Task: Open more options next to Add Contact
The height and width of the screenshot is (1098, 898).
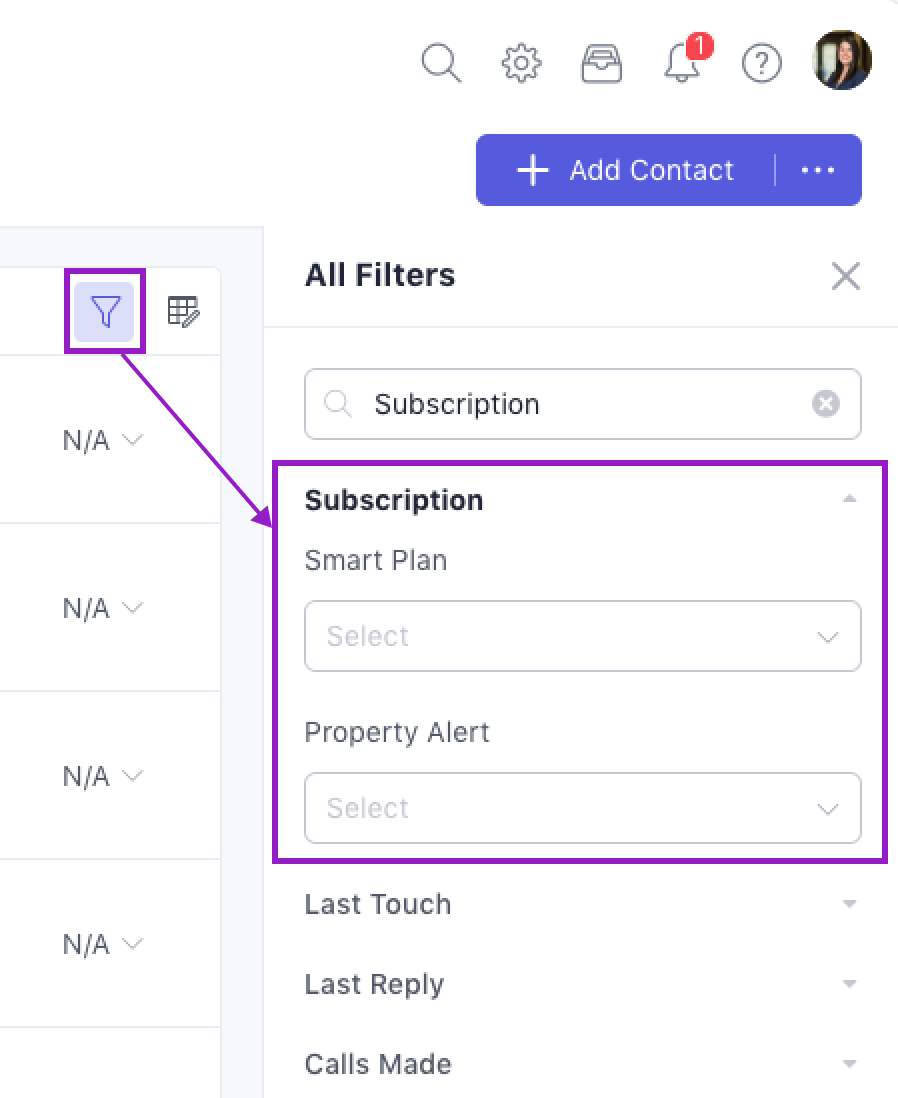Action: coord(818,170)
